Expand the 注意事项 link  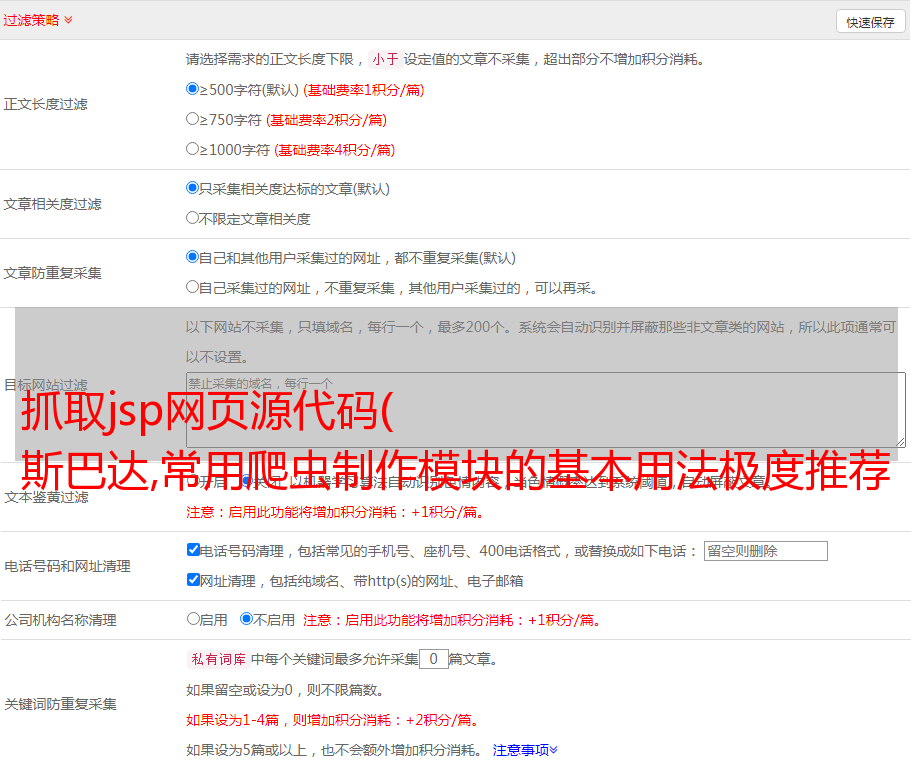pos(525,751)
